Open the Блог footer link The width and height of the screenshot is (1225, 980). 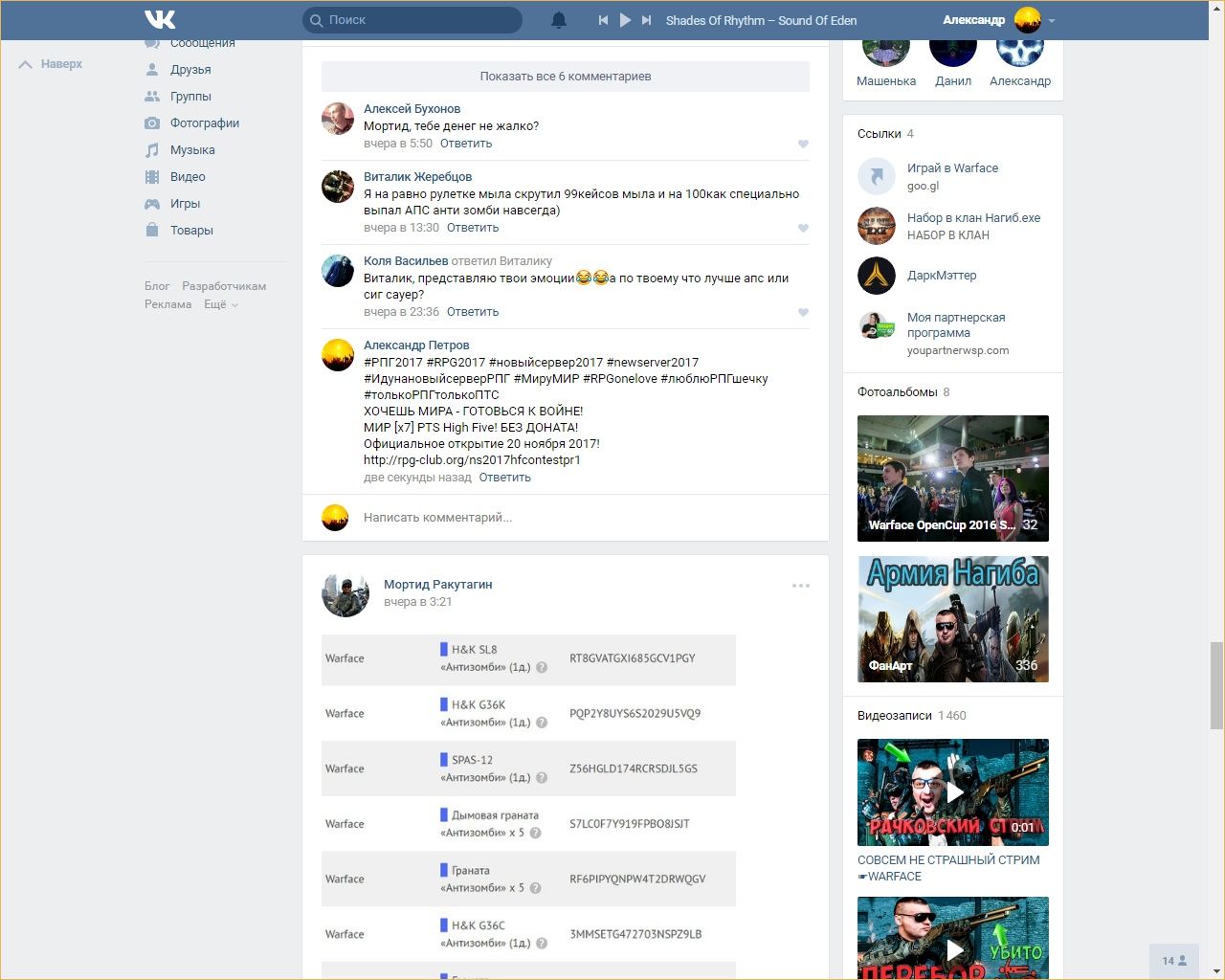pyautogui.click(x=157, y=286)
